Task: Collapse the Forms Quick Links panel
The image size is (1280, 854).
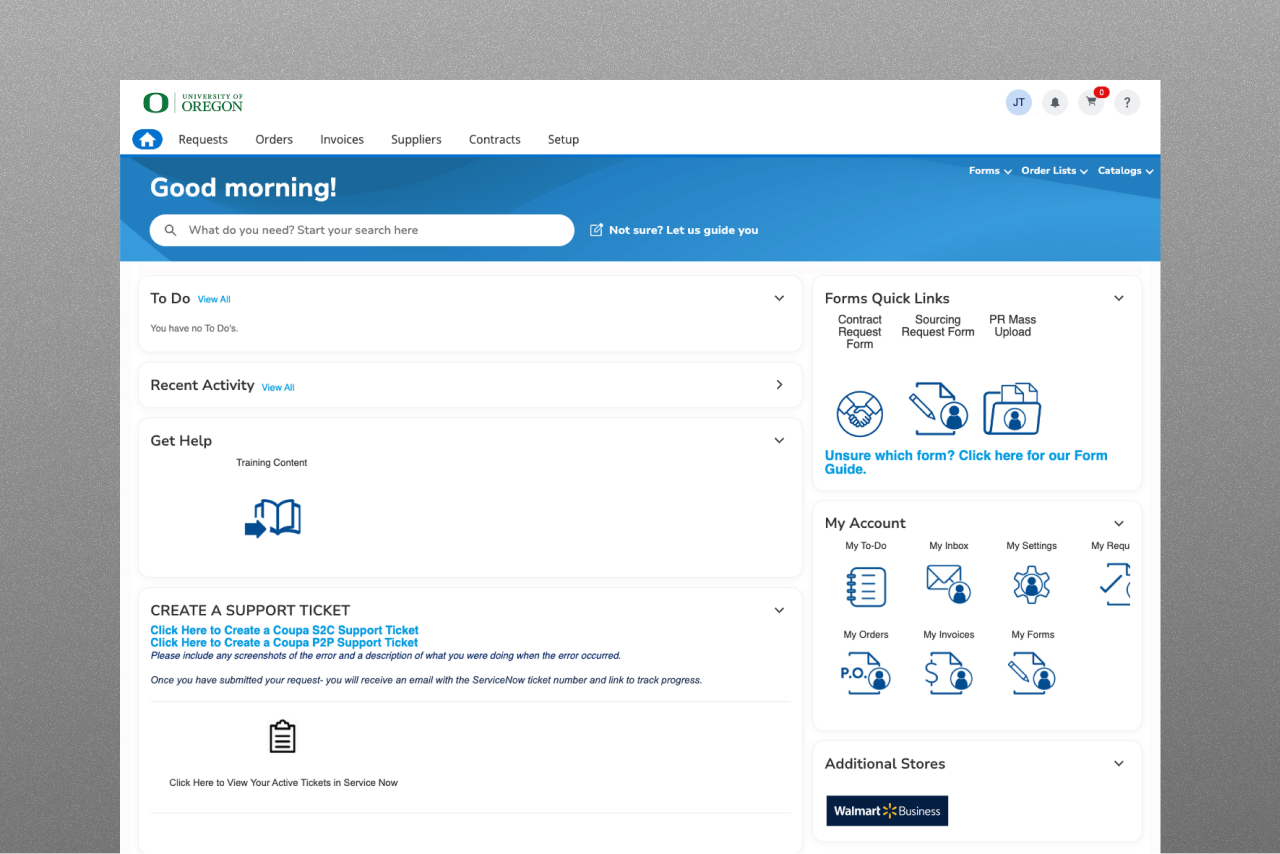Action: (1118, 297)
